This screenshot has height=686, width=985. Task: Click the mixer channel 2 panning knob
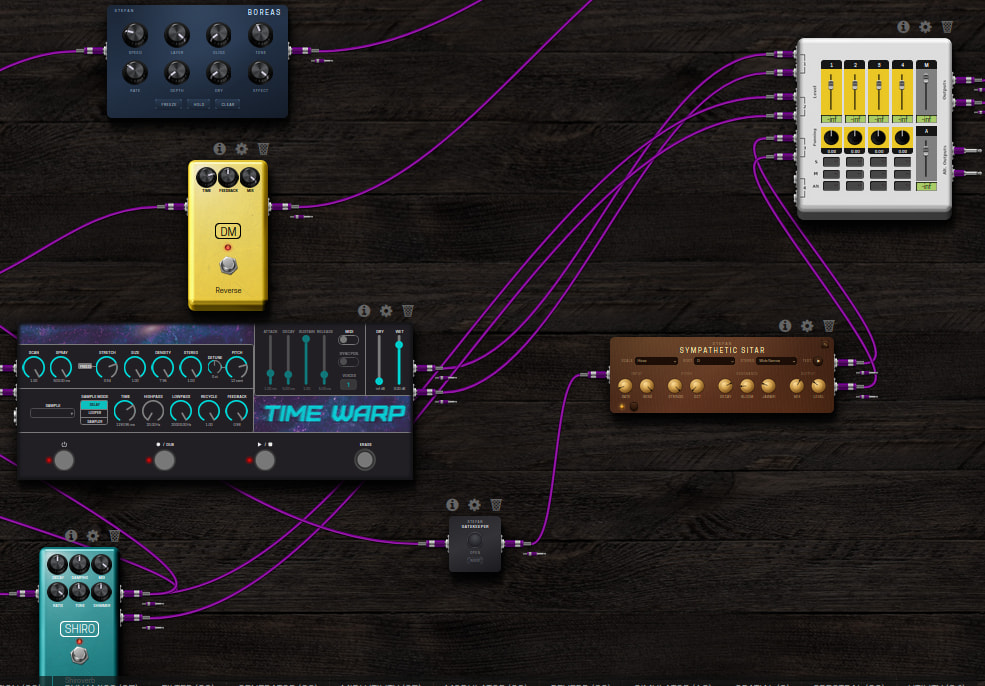coord(854,137)
